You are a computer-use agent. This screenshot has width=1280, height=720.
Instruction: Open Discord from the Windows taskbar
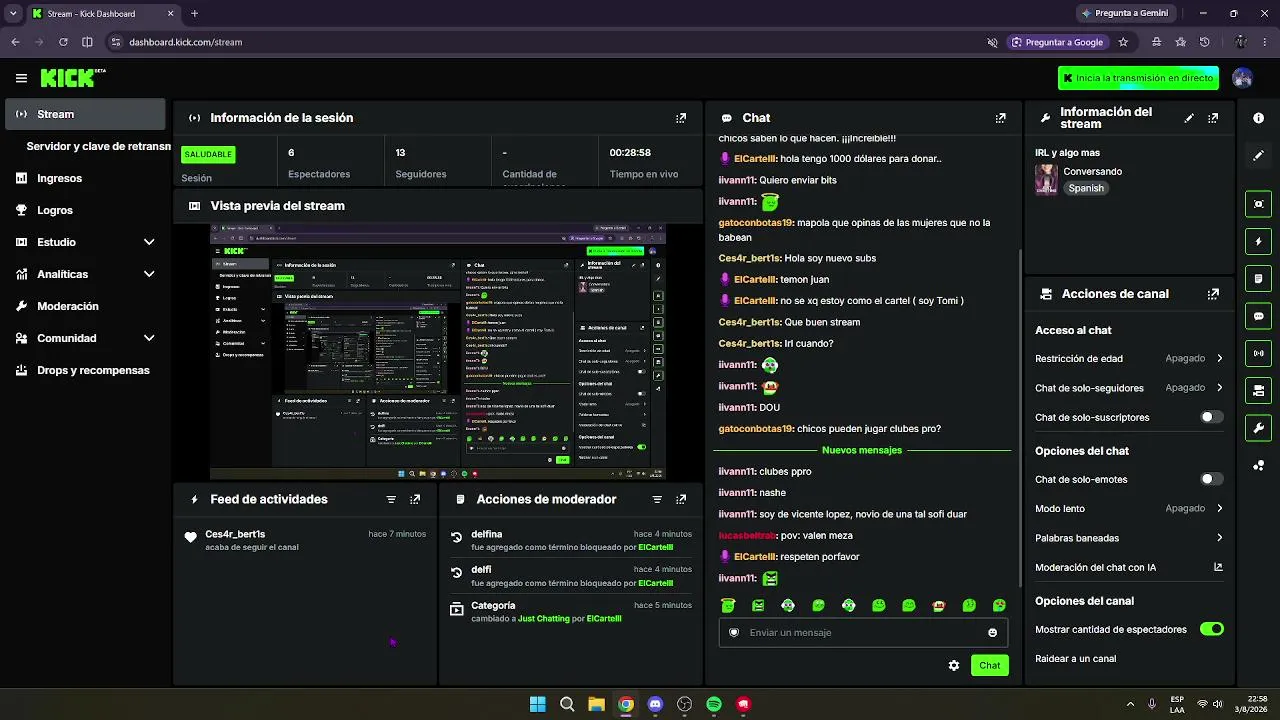pos(655,704)
